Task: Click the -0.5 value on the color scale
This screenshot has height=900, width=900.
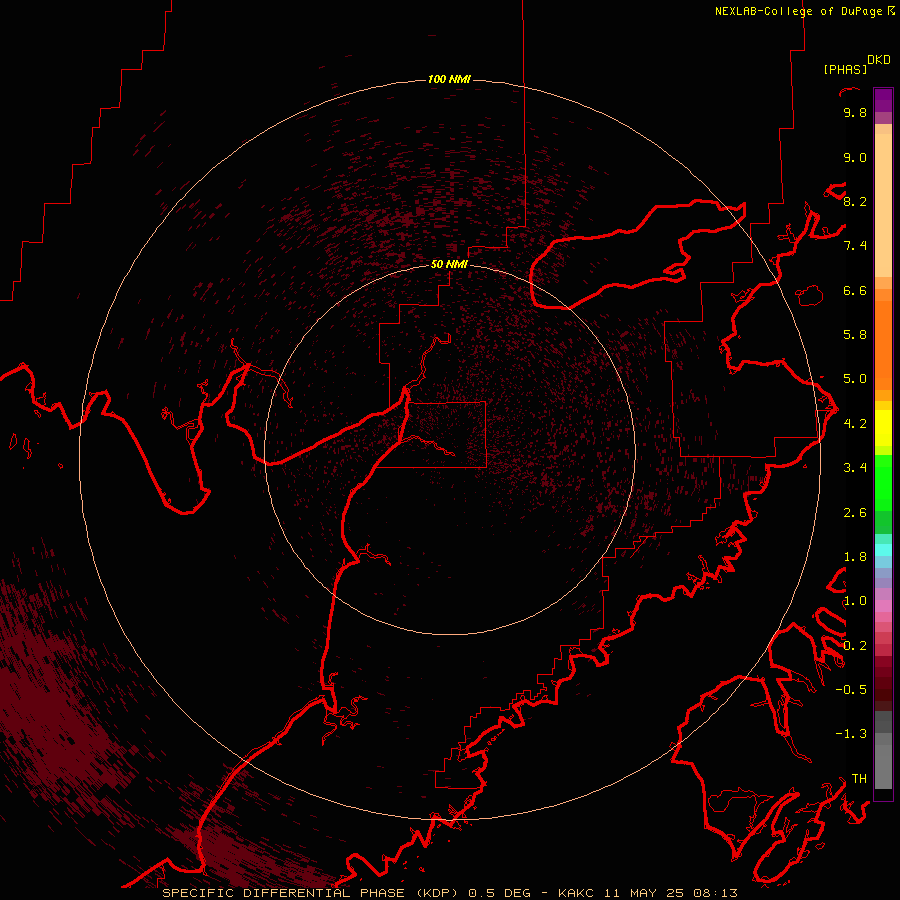Action: click(851, 690)
